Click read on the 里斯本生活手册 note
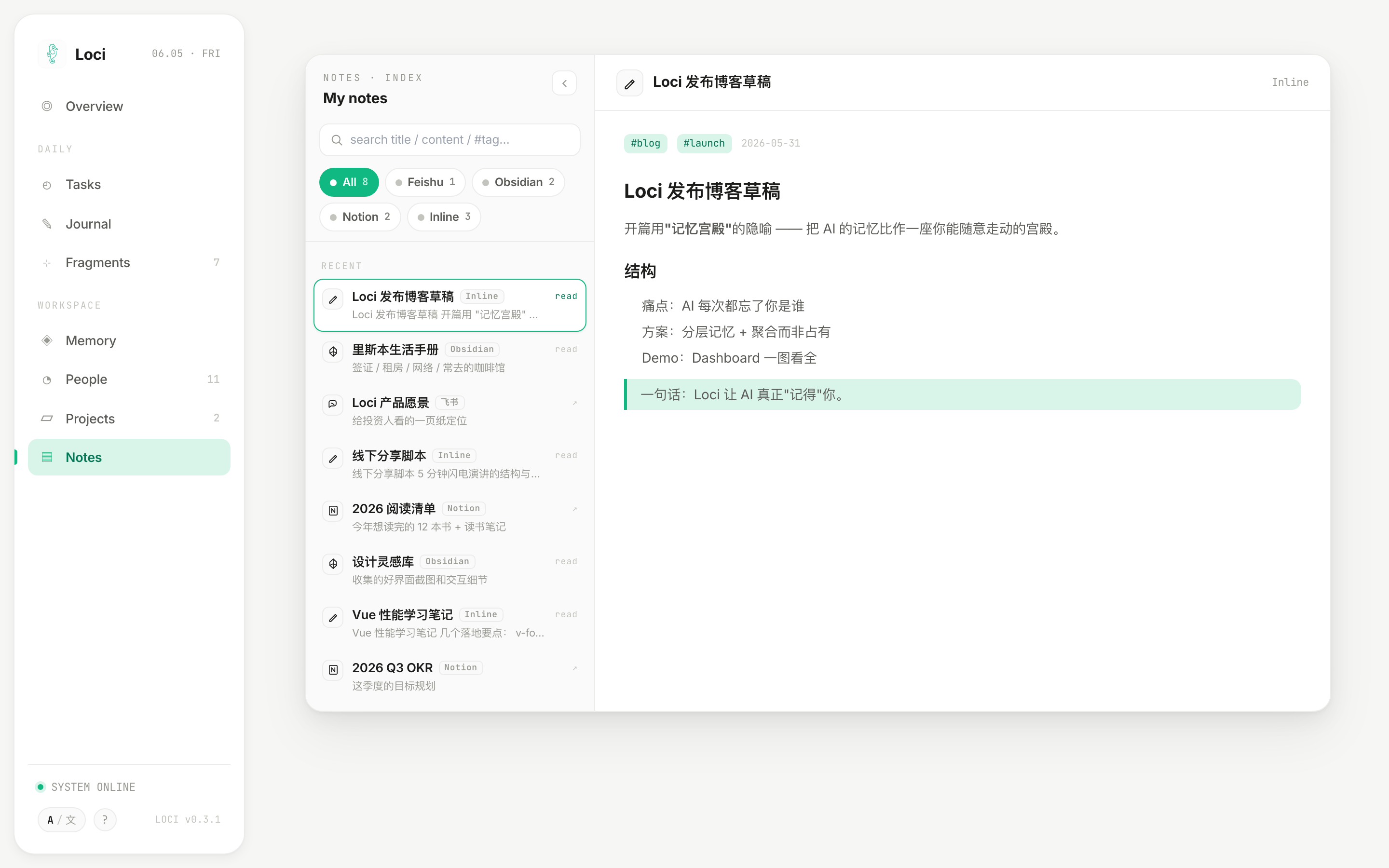Screen dimensions: 1389x868 click(x=566, y=350)
